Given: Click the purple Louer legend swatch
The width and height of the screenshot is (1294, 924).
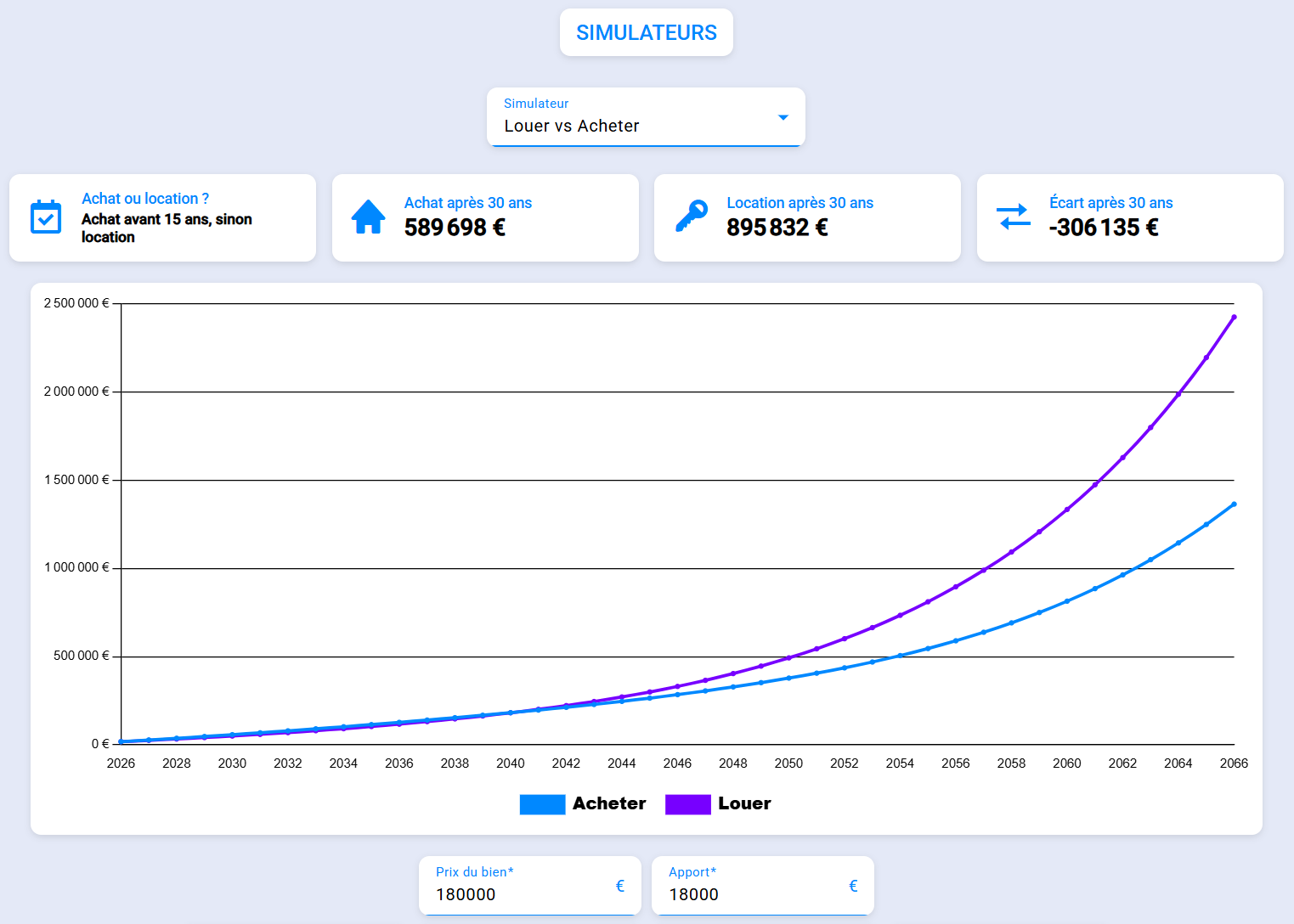Looking at the screenshot, I should point(687,804).
